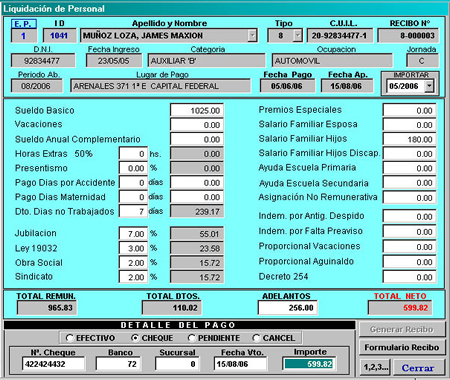Click the 1,2,3... button
This screenshot has width=450, height=380.
click(375, 368)
